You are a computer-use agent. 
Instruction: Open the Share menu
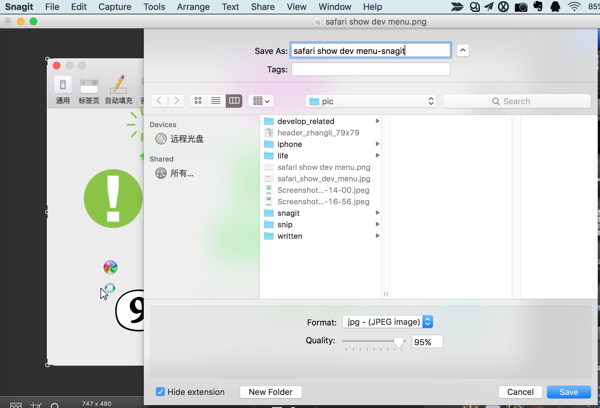coord(263,7)
